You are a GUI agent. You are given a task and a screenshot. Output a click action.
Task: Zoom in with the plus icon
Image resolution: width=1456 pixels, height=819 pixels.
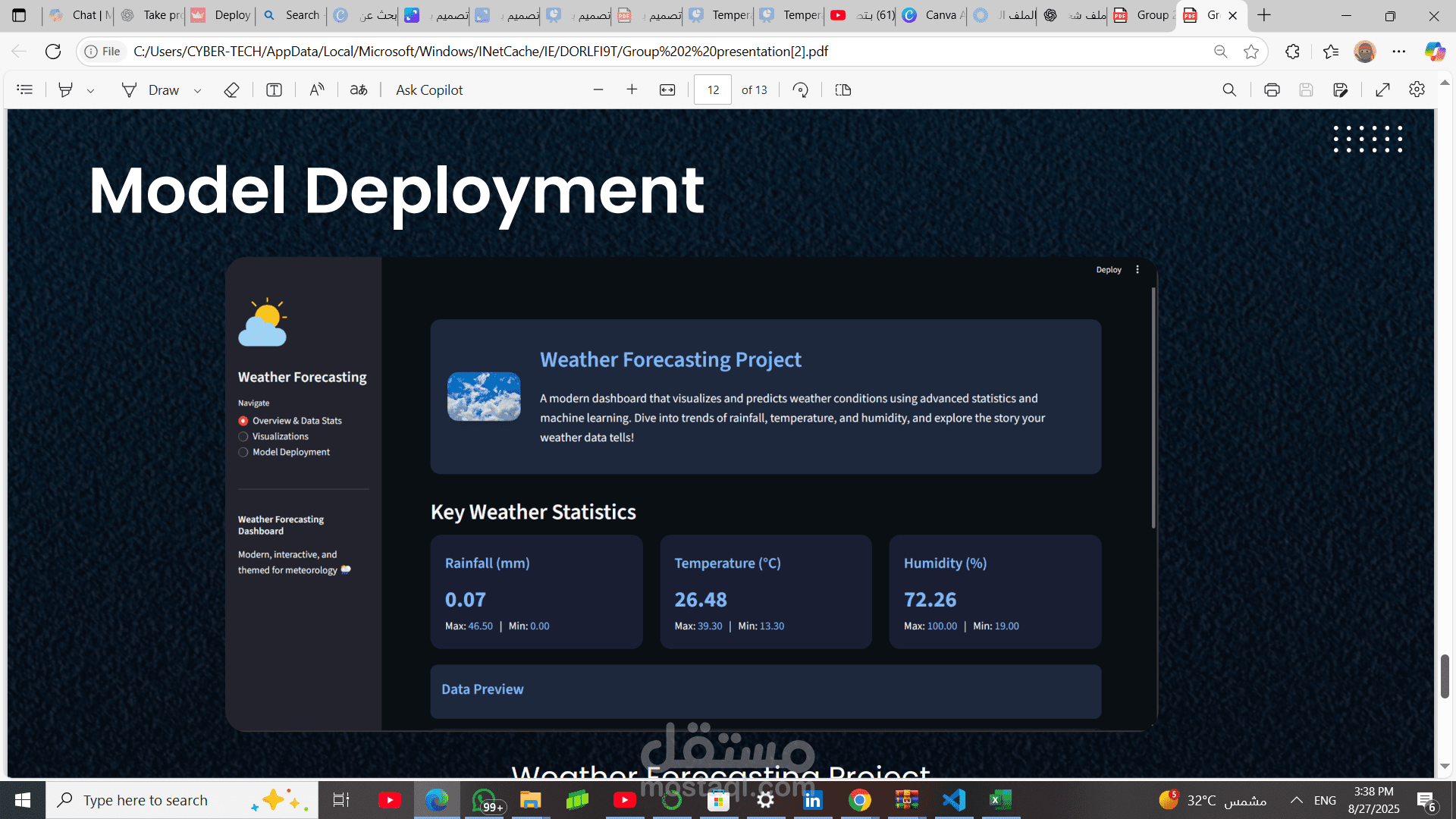pyautogui.click(x=632, y=89)
